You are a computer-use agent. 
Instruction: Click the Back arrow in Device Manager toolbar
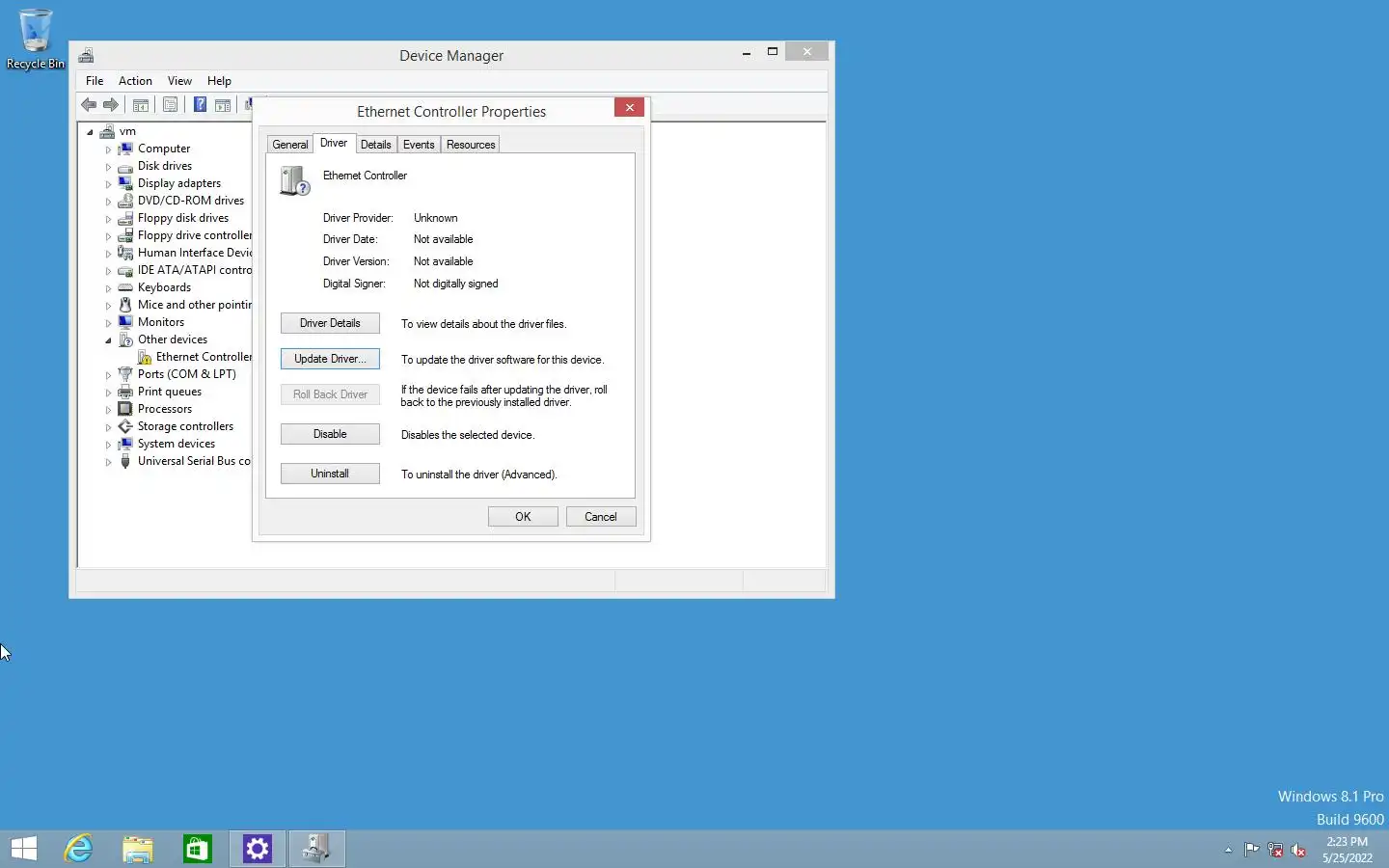point(89,104)
